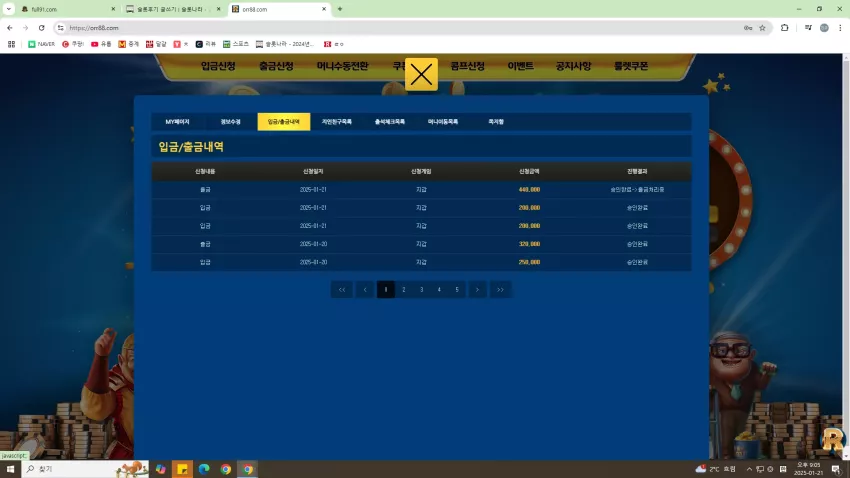
Task: Open the apps grid in bookmarks bar
Action: pos(11,44)
